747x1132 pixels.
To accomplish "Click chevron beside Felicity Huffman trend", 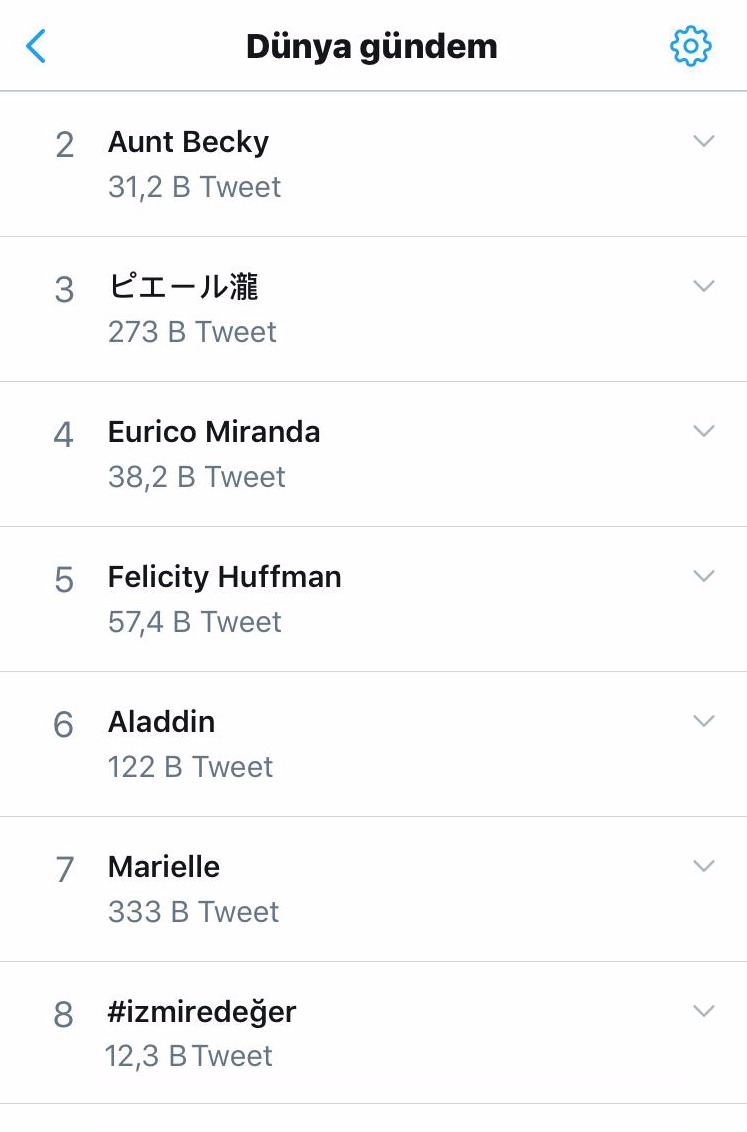I will (x=704, y=577).
